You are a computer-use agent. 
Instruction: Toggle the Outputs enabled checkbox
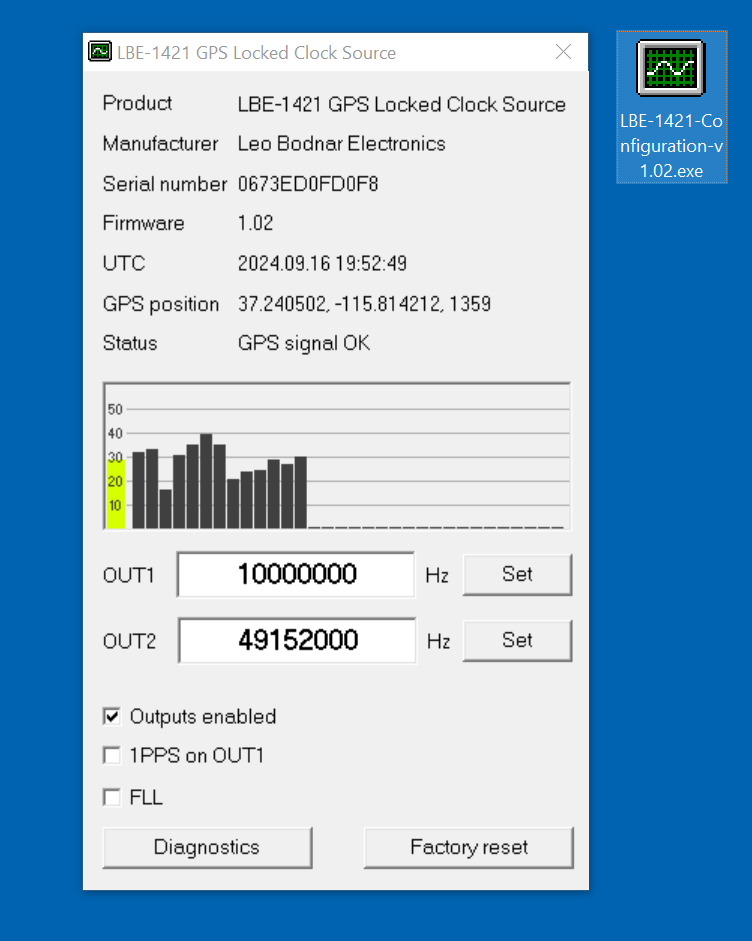(x=112, y=717)
